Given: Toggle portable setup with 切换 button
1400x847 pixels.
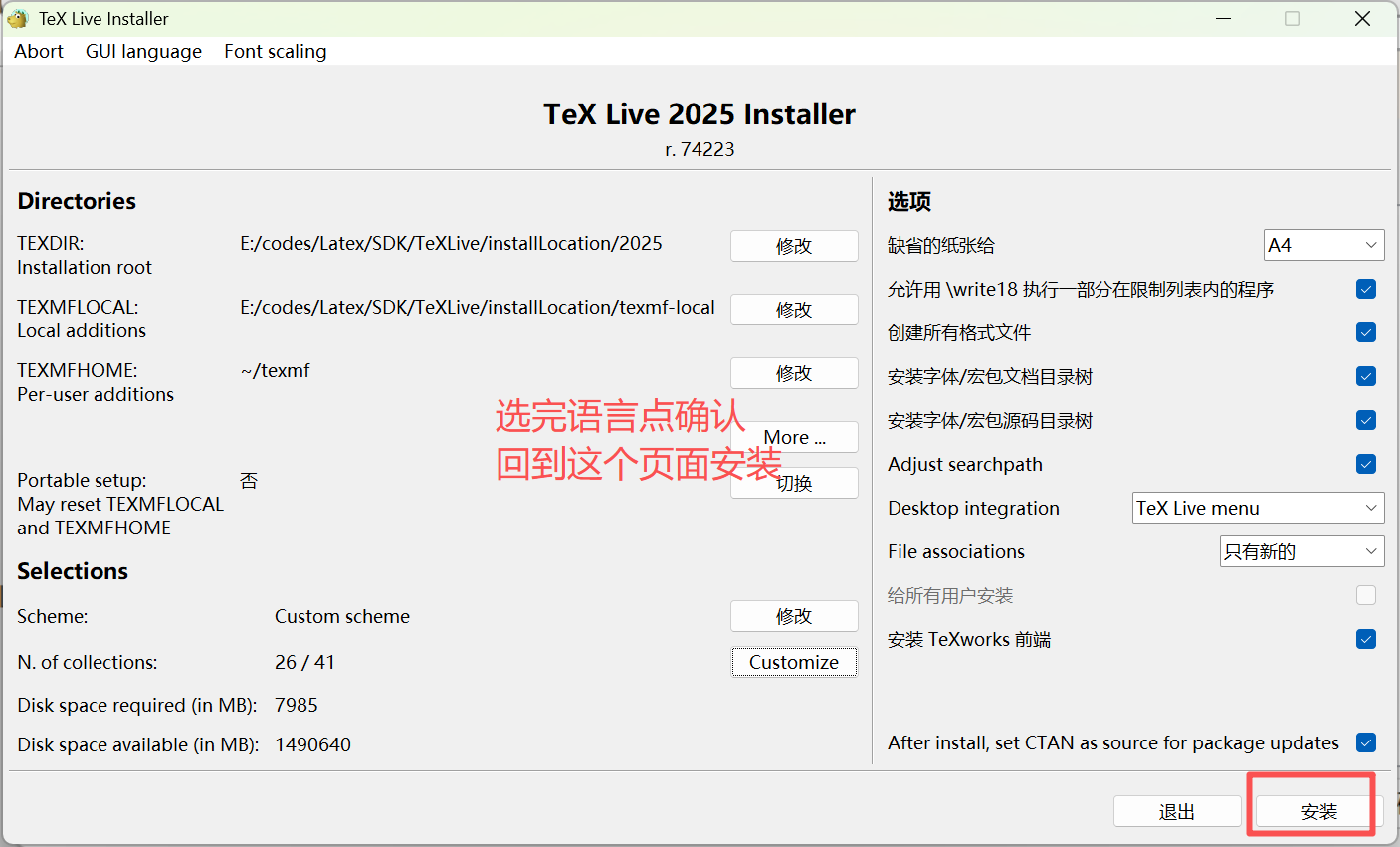Looking at the screenshot, I should point(793,483).
